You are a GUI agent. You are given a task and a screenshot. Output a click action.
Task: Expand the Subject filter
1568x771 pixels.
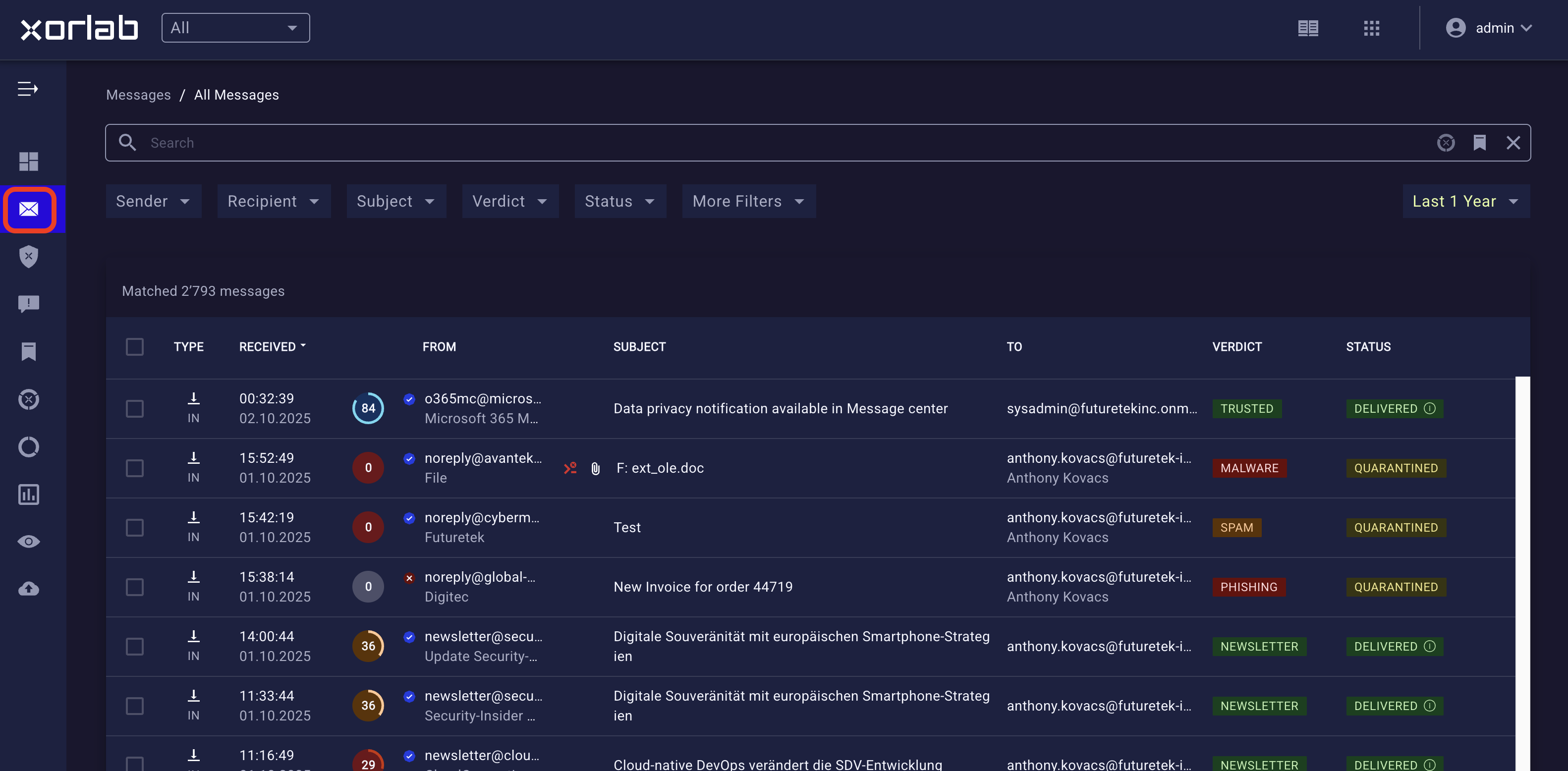pos(396,202)
